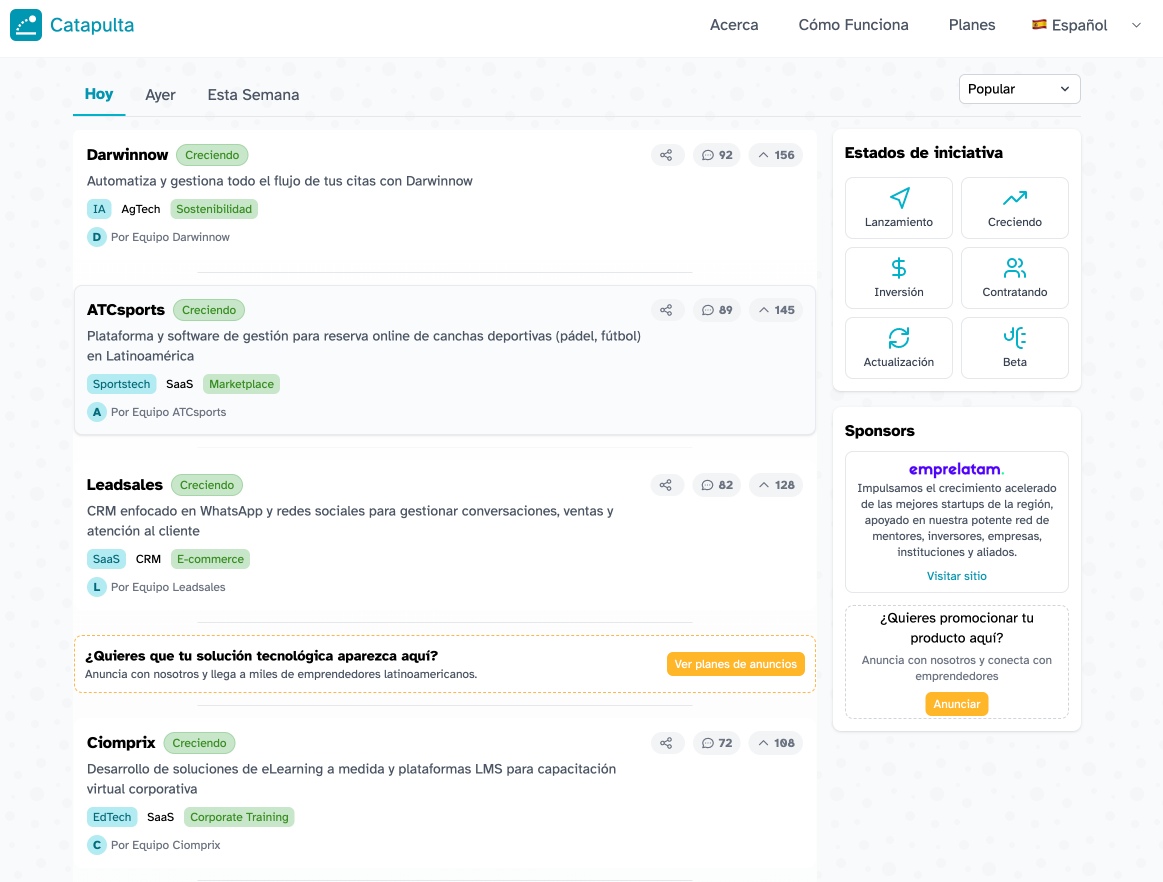Switch to the Hoy tab
This screenshot has width=1163, height=882.
point(99,94)
